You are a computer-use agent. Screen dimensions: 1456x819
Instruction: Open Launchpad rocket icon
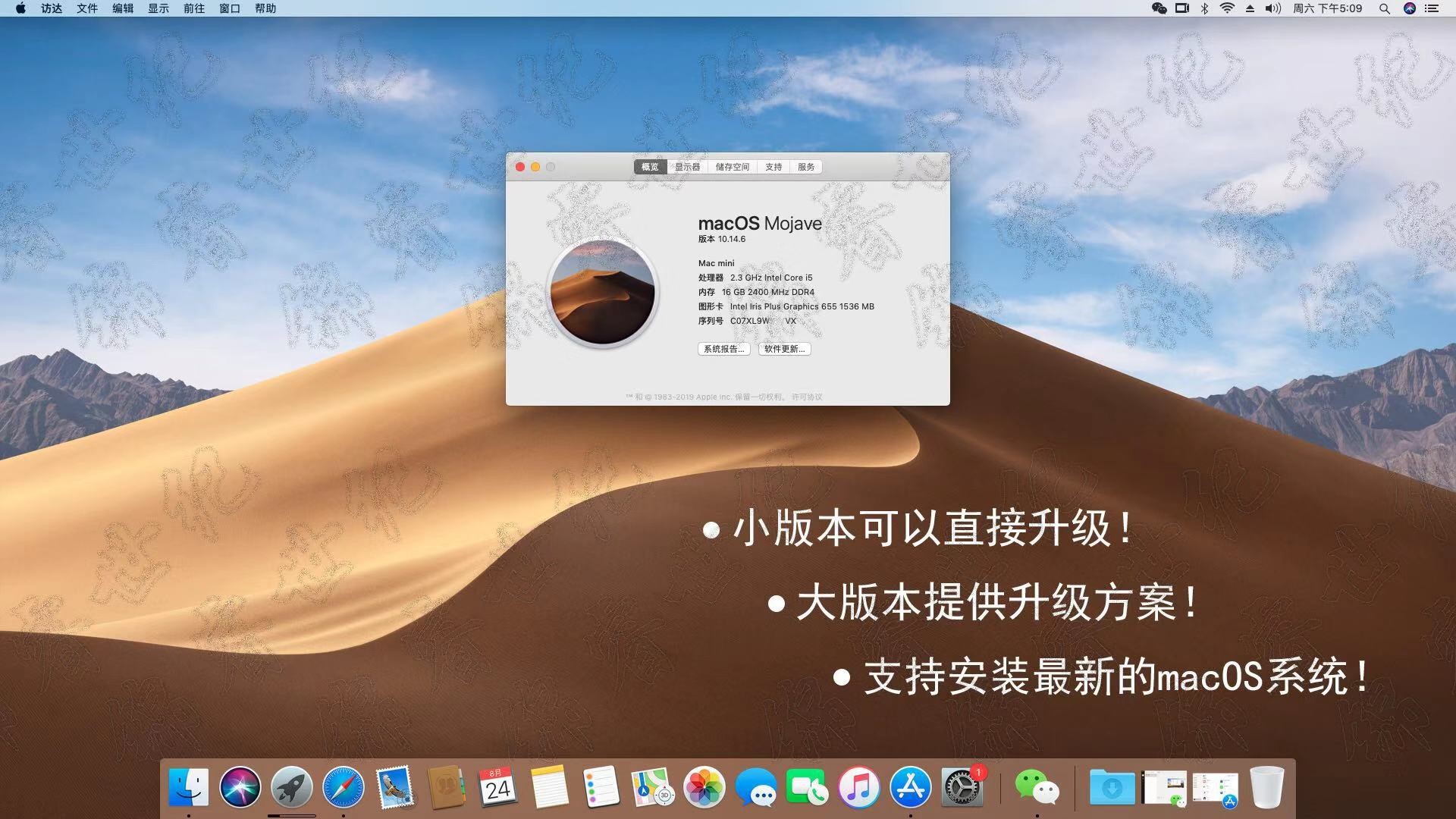(x=292, y=787)
